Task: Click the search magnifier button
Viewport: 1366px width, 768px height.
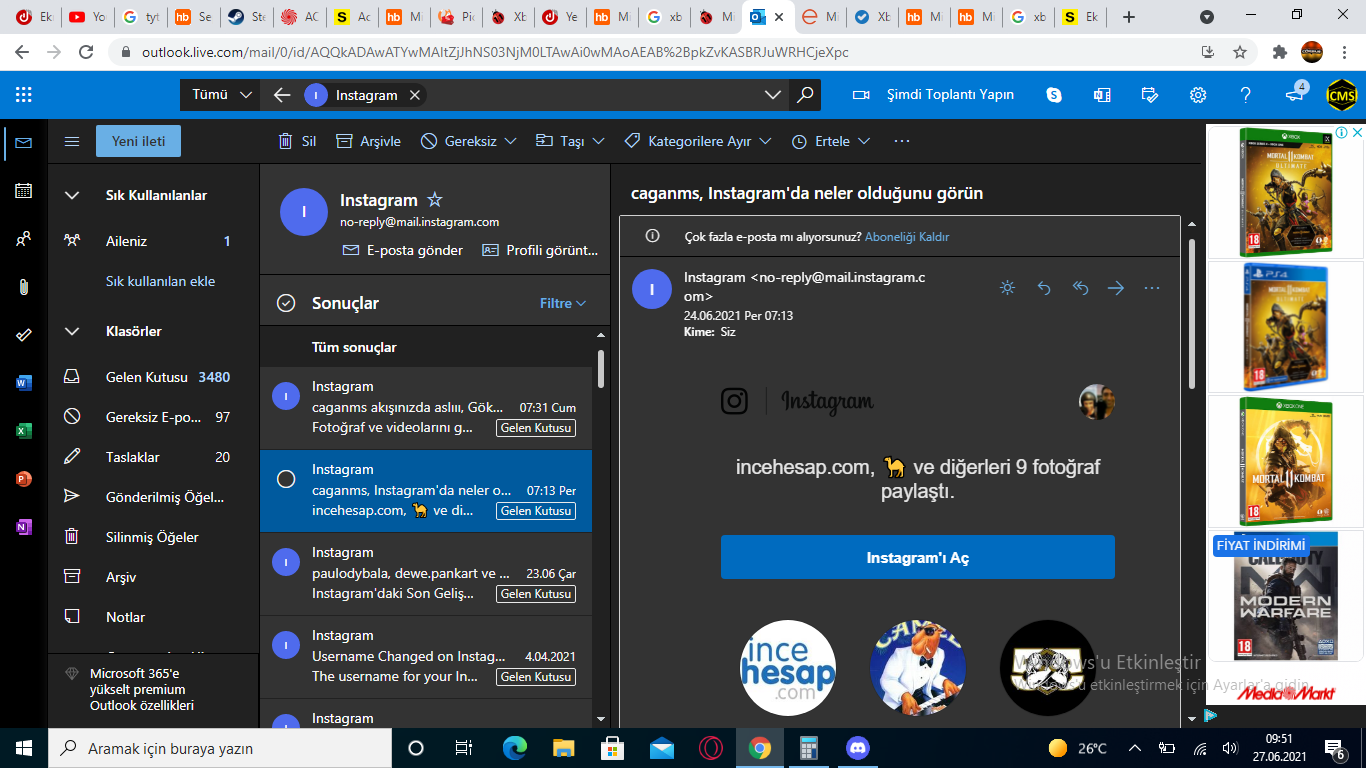Action: 804,95
